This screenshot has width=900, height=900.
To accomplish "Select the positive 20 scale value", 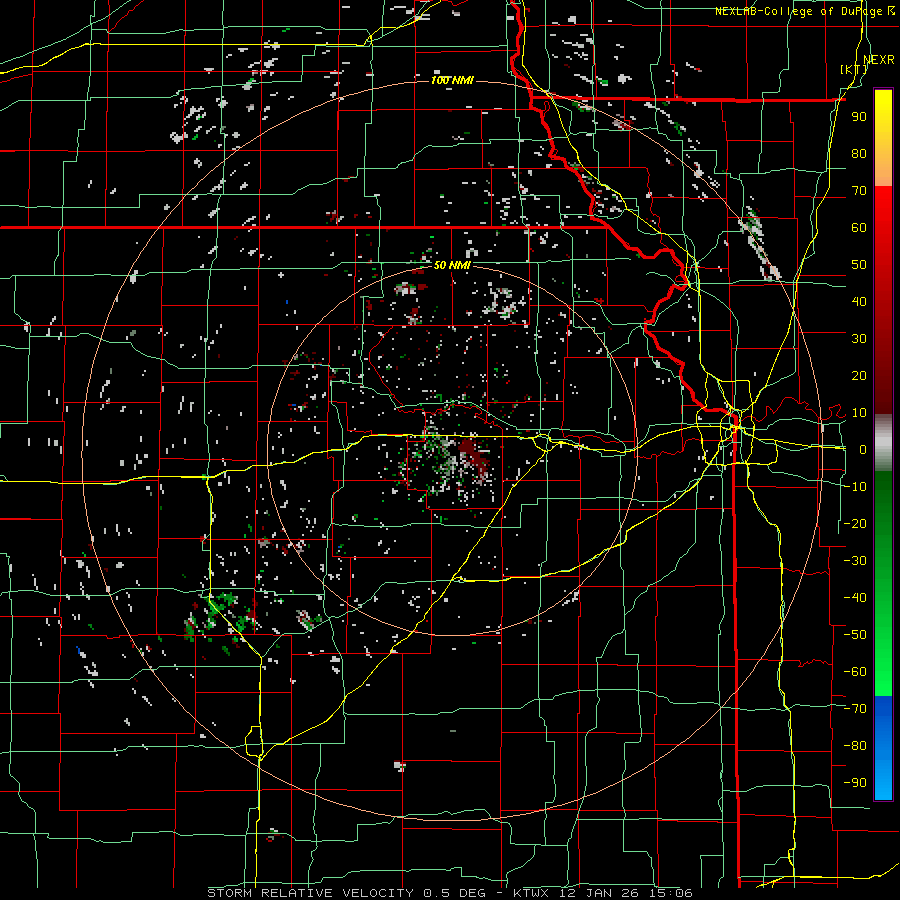I will pyautogui.click(x=859, y=376).
